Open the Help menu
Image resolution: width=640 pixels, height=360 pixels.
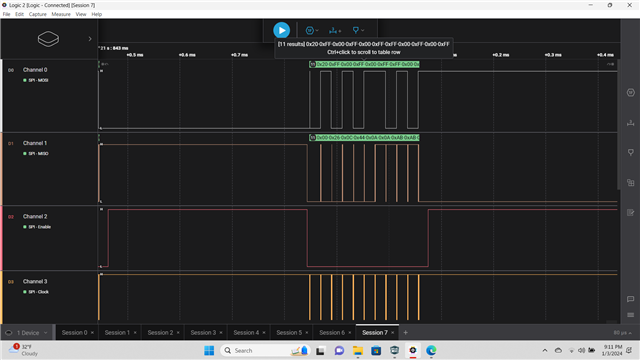click(96, 14)
